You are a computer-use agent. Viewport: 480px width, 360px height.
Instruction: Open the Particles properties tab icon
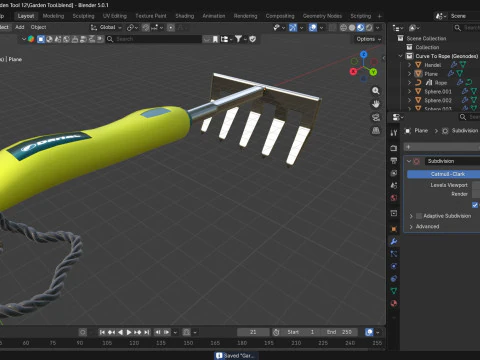point(394,254)
